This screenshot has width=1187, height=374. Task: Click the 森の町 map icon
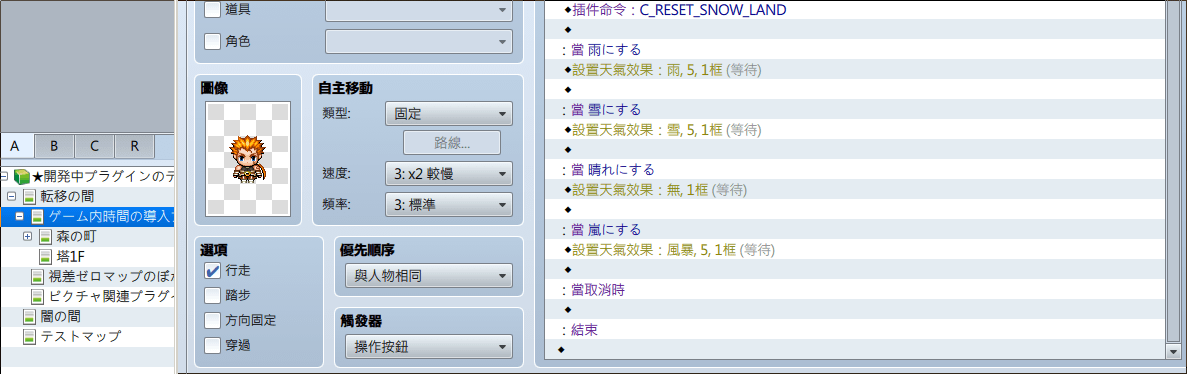45,236
